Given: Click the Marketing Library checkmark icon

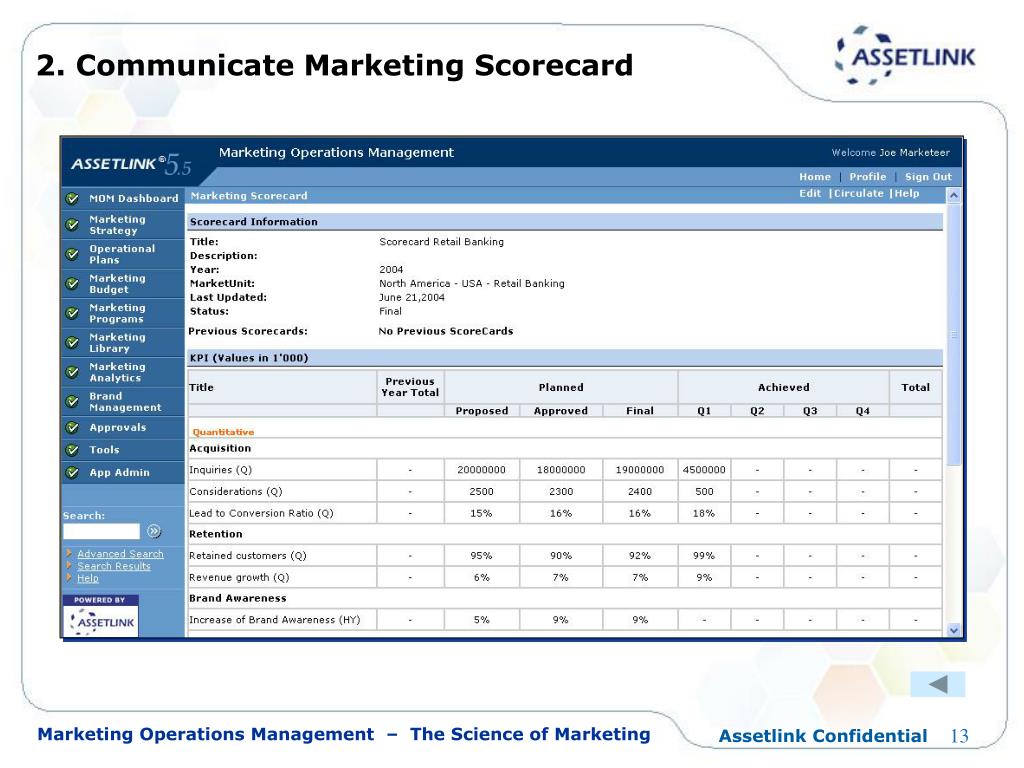Looking at the screenshot, I should coord(72,342).
